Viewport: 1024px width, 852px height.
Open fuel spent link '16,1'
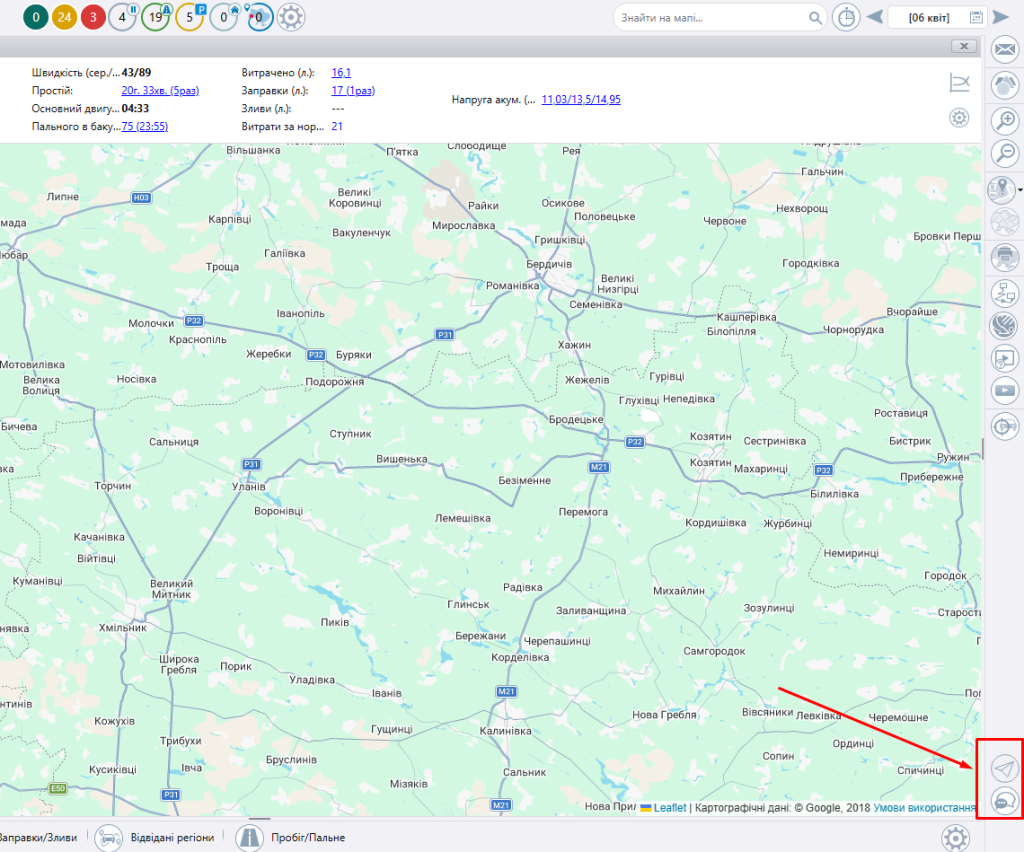[341, 72]
